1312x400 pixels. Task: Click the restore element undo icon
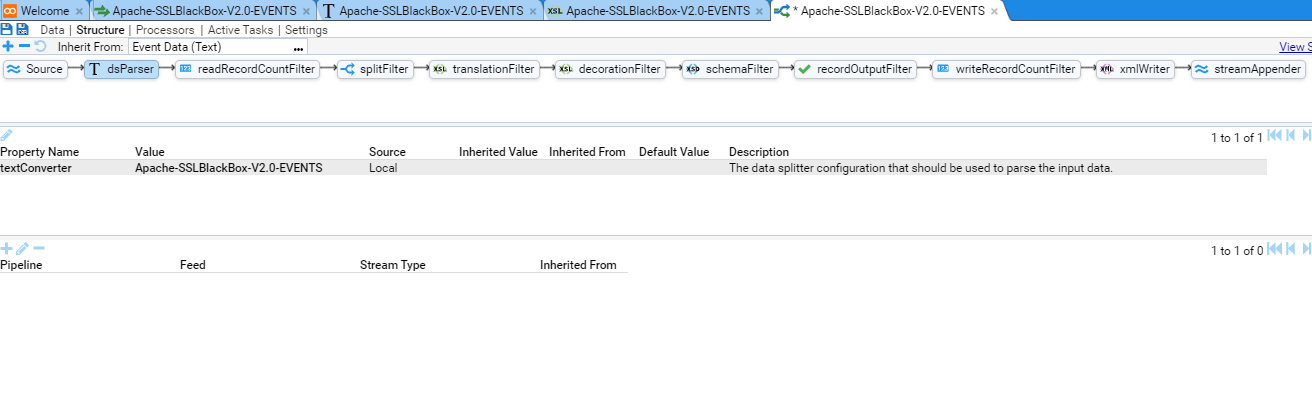pos(40,46)
